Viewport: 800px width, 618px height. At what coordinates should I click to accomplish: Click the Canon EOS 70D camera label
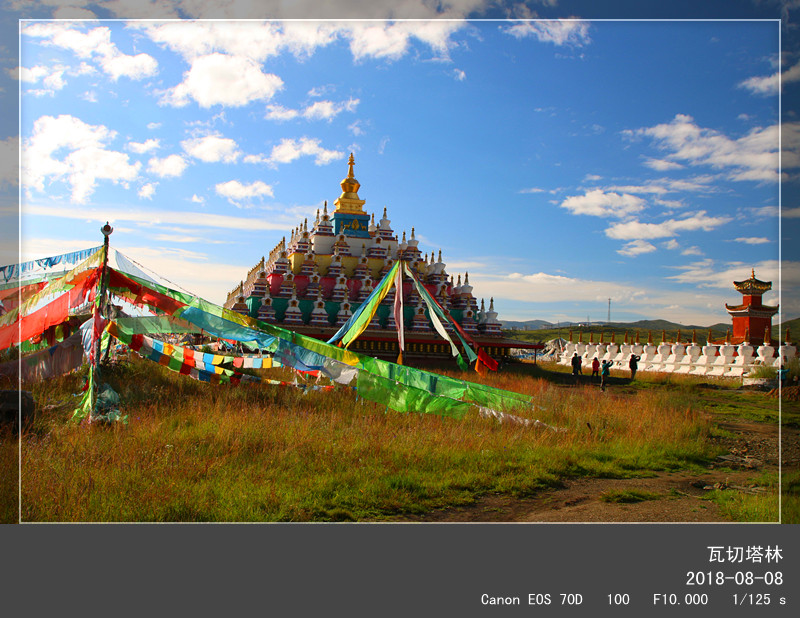tap(531, 600)
